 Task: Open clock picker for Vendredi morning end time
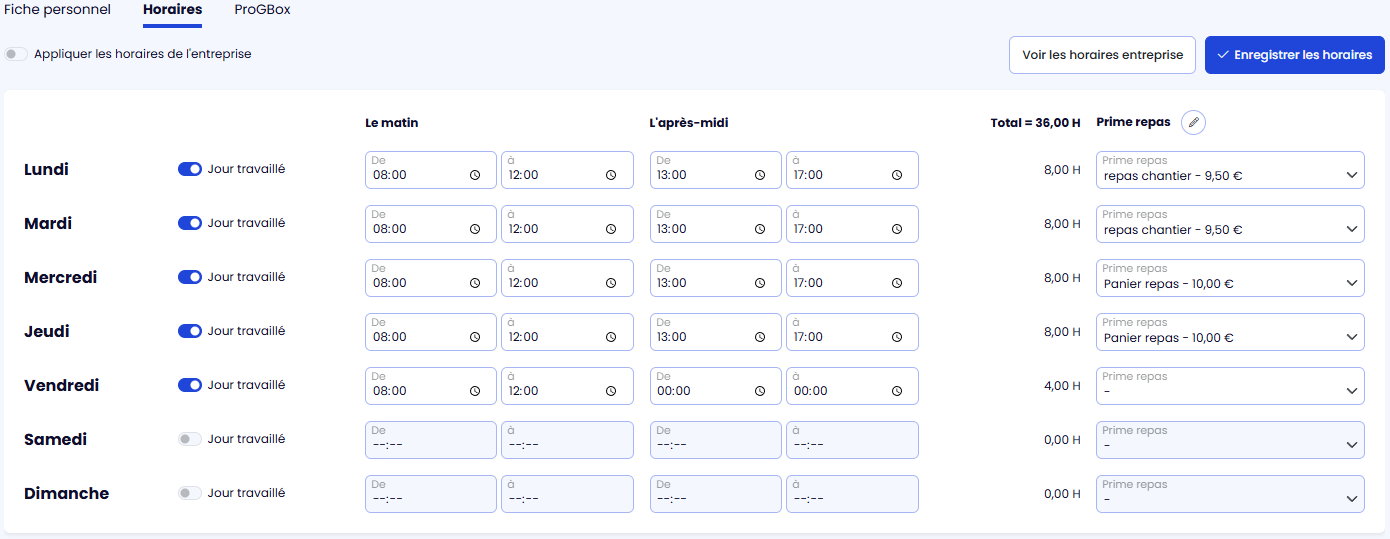click(x=611, y=391)
